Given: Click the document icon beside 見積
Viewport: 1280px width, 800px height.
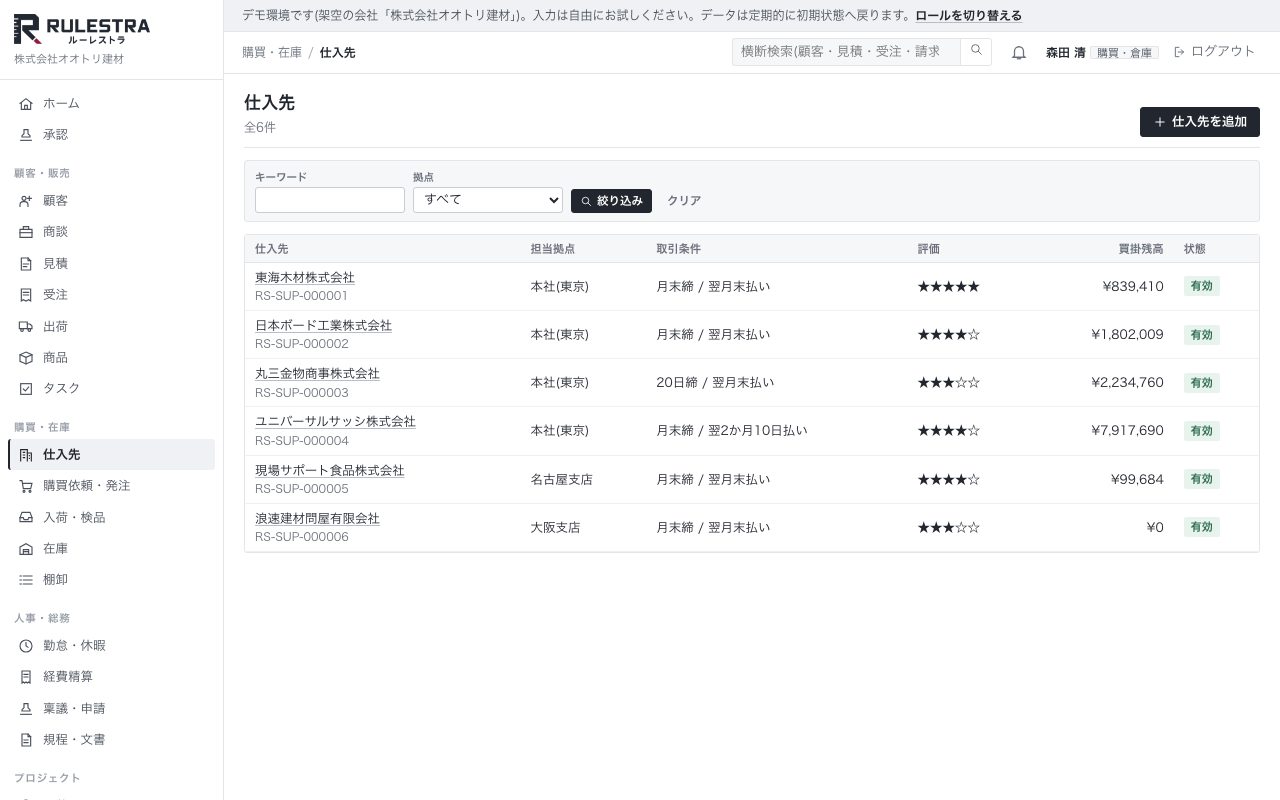Looking at the screenshot, I should point(26,264).
